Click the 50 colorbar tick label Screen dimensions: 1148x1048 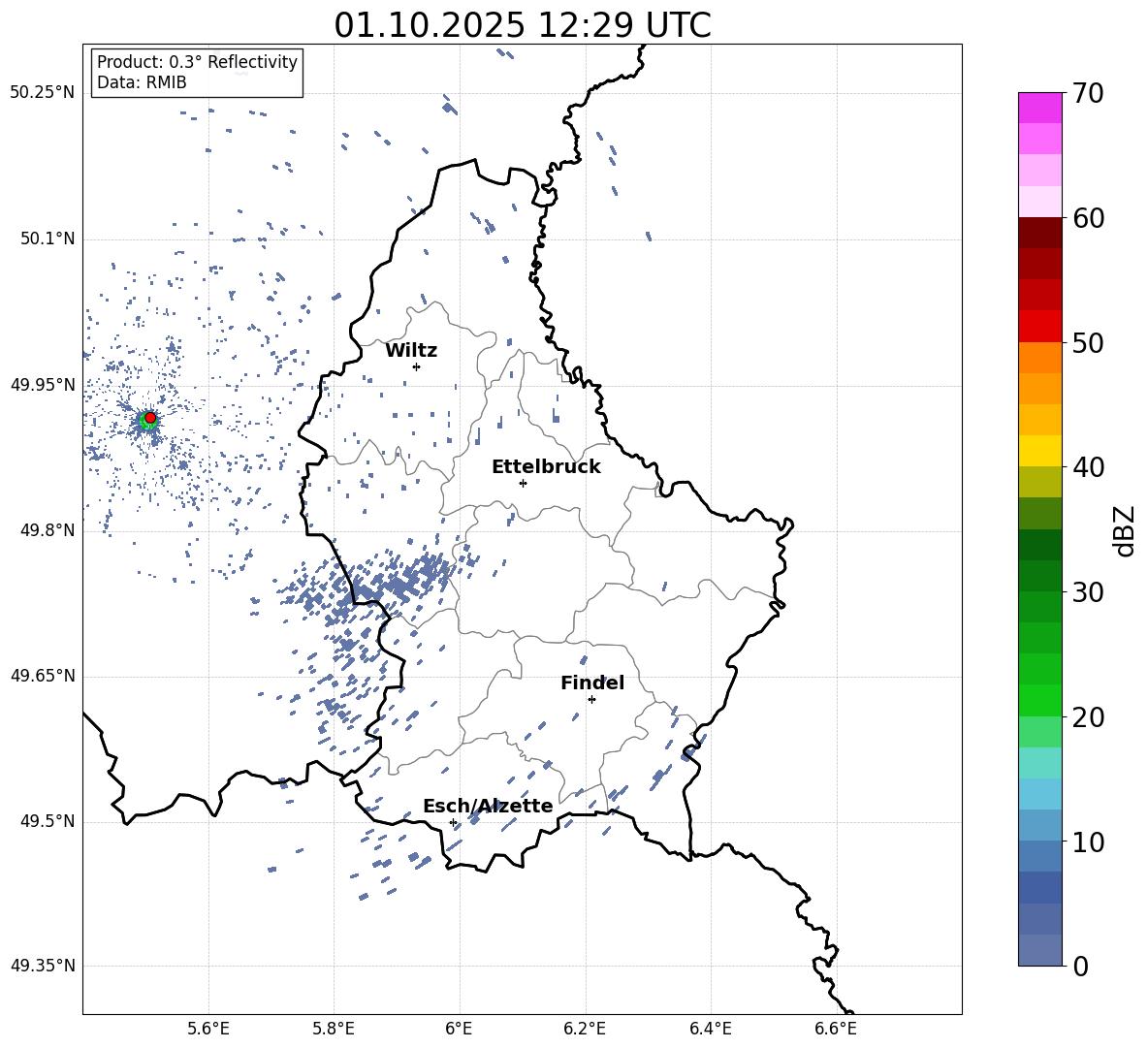click(1088, 343)
